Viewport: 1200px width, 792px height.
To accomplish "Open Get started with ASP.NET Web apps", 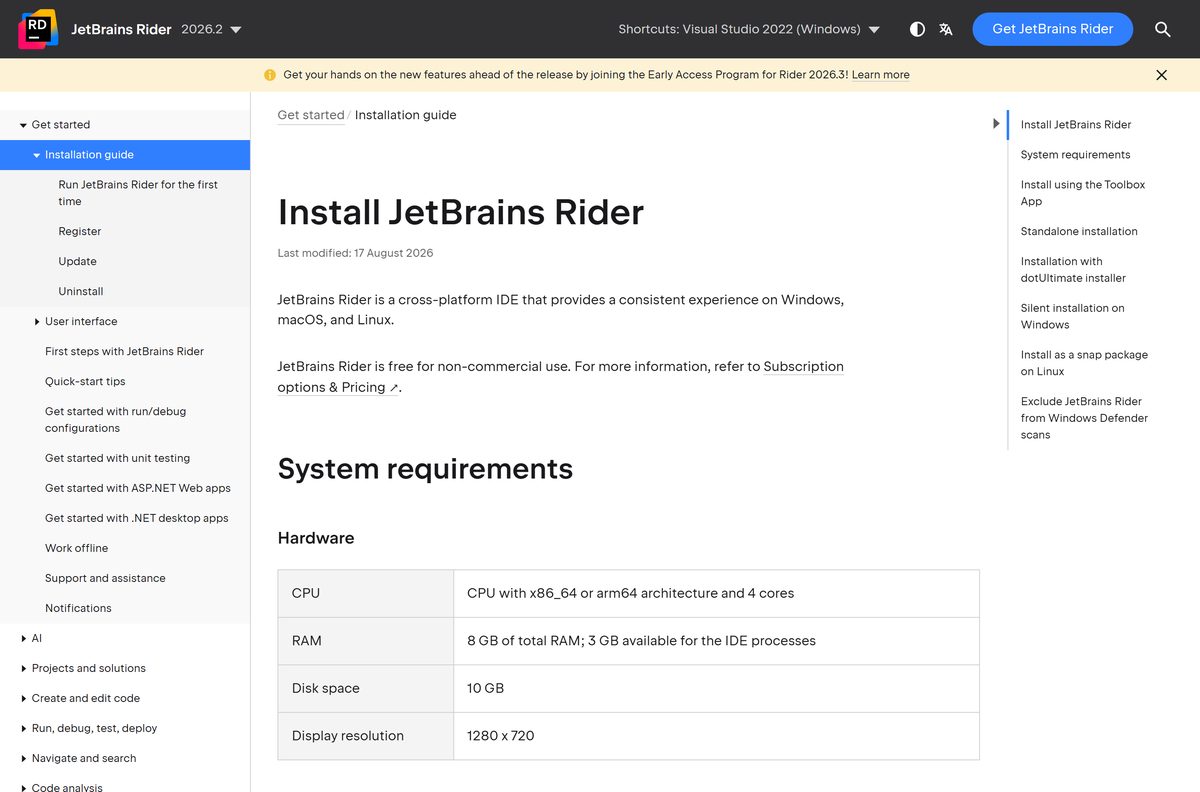I will pos(138,488).
